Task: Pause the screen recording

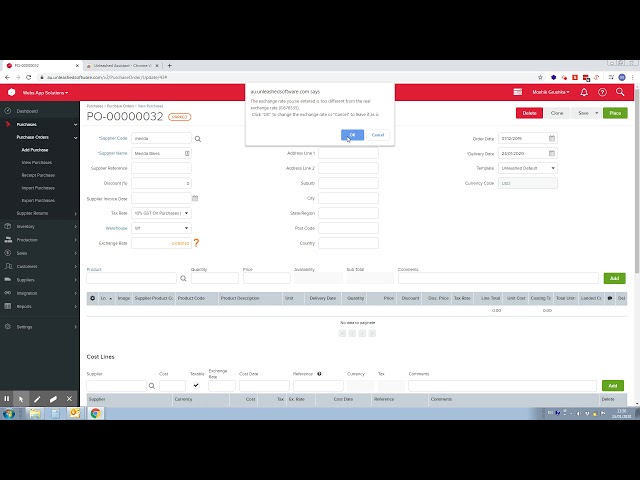Action: click(x=7, y=399)
